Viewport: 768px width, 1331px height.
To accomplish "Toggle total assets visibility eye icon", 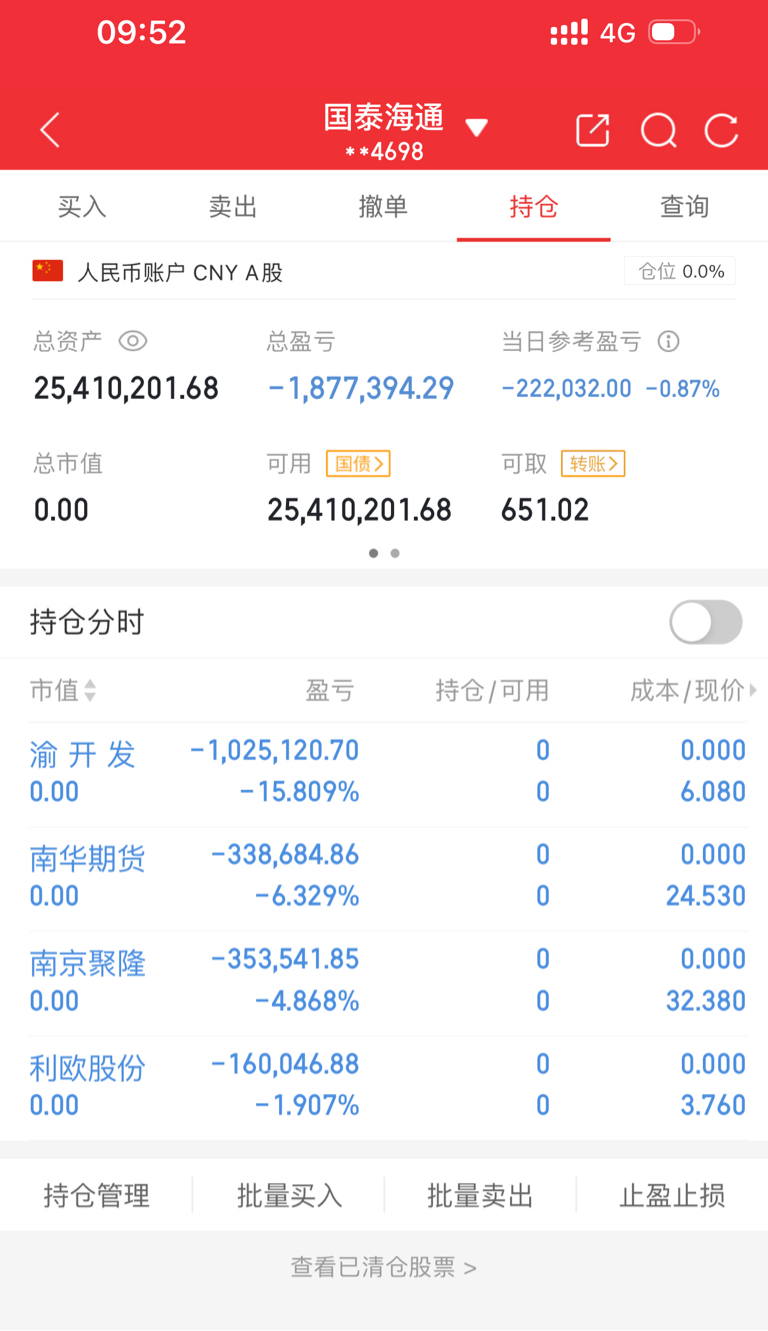I will [133, 341].
